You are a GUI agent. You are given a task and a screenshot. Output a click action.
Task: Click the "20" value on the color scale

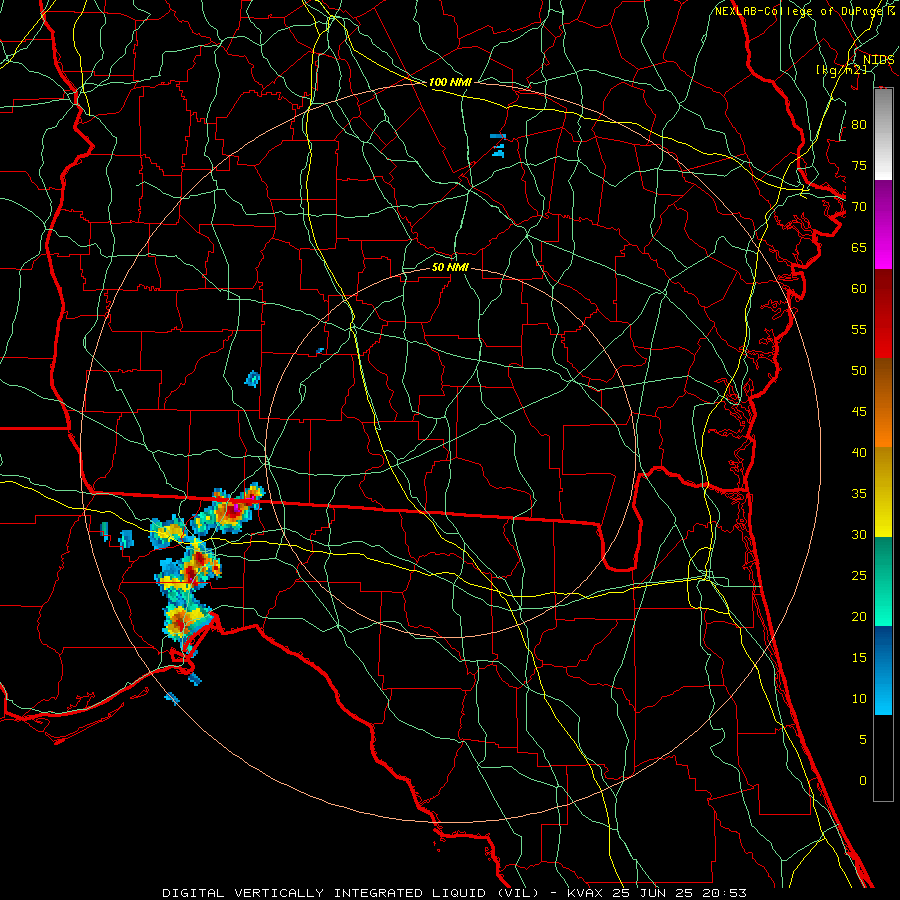click(x=859, y=616)
